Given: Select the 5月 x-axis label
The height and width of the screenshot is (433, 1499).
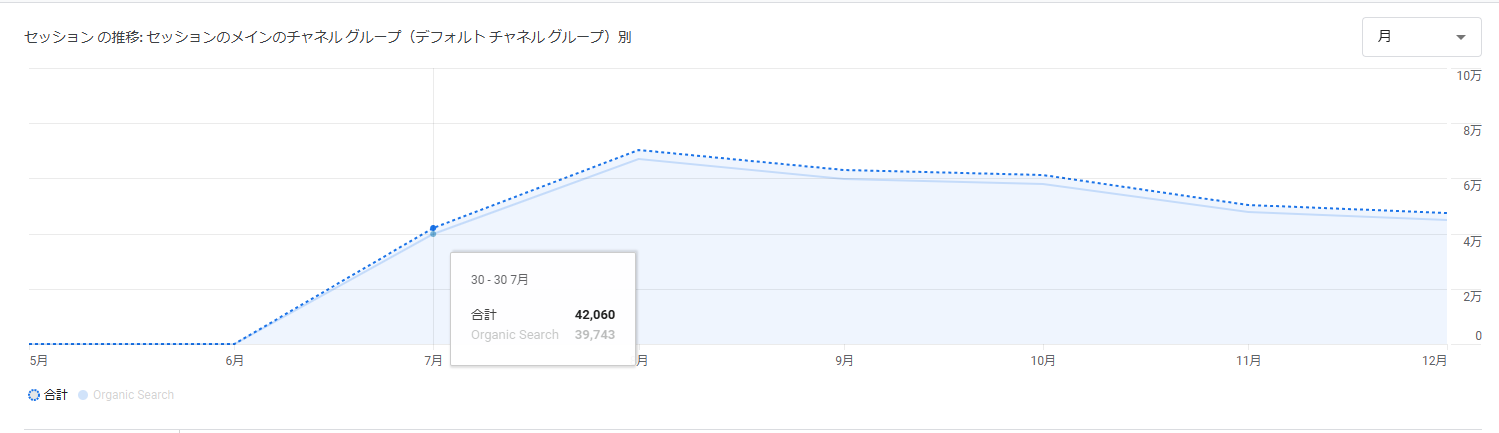Looking at the screenshot, I should 39,360.
